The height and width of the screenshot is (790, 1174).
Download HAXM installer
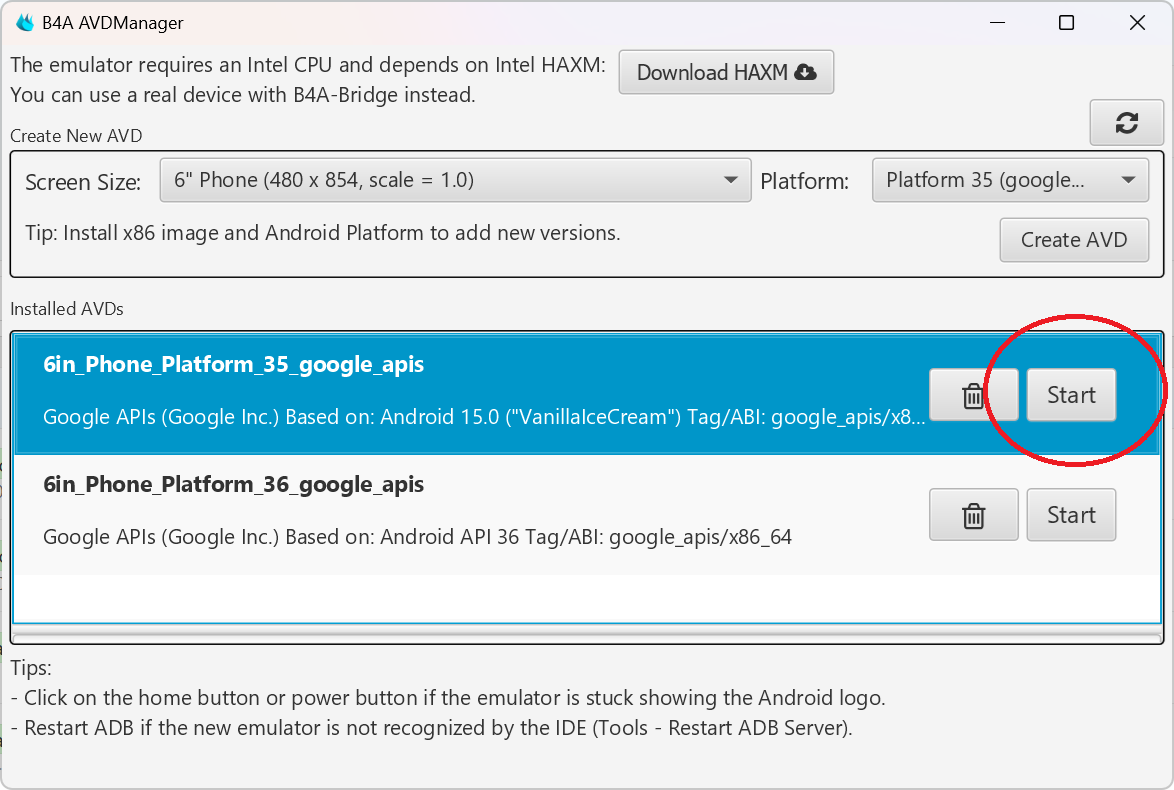coord(726,72)
